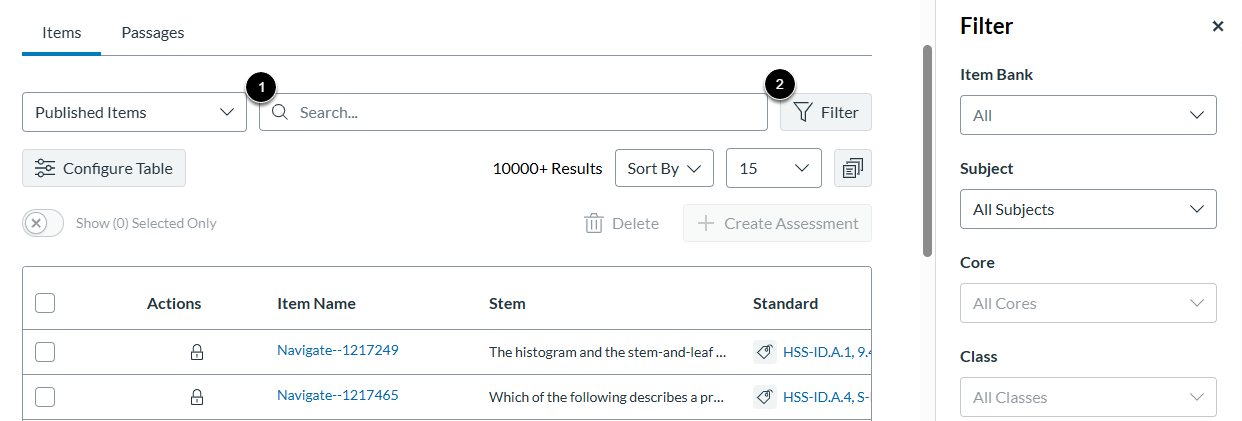This screenshot has width=1242, height=421.
Task: Select checkbox for Navigate--1217249 row
Action: (x=45, y=352)
